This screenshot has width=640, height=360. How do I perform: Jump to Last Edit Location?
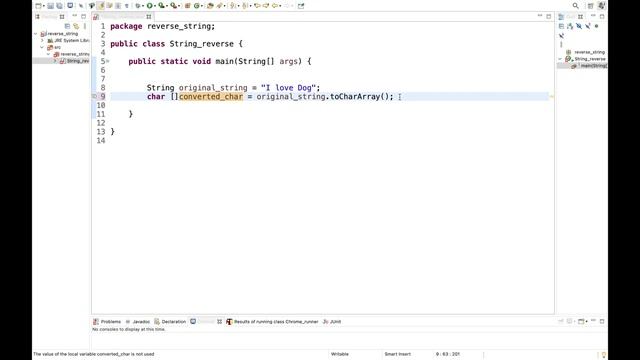257,6
